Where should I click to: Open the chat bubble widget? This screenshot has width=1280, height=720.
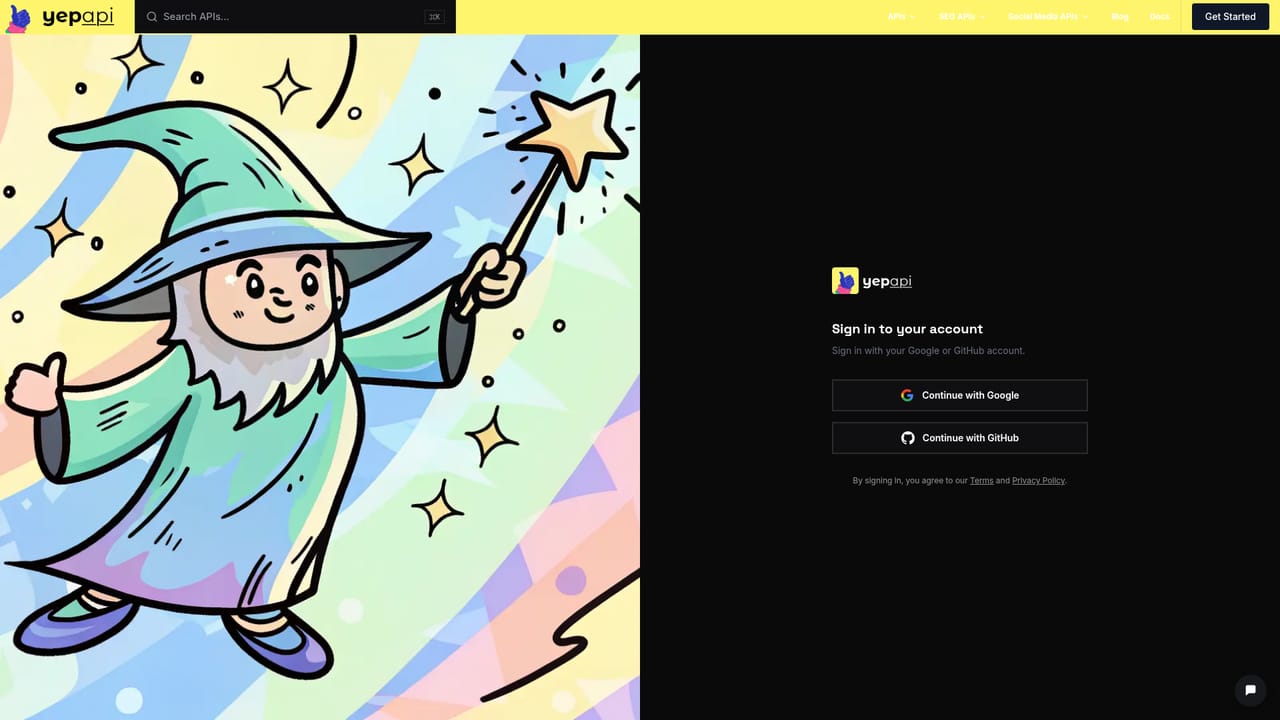click(x=1250, y=690)
